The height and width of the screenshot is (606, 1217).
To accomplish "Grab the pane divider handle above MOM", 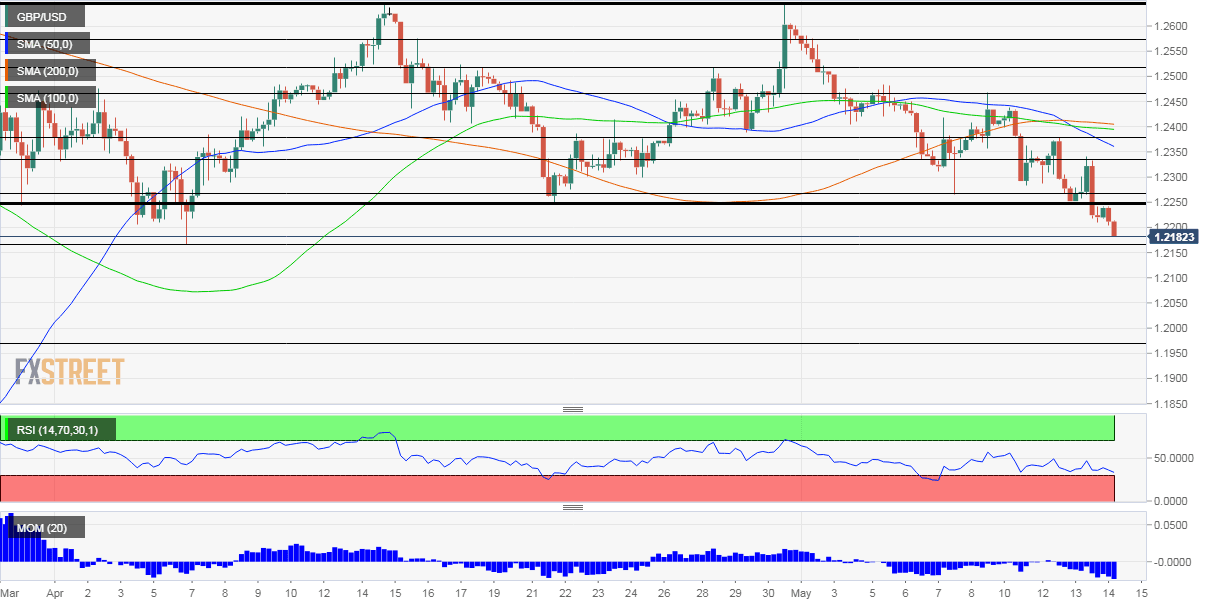I will tap(573, 507).
